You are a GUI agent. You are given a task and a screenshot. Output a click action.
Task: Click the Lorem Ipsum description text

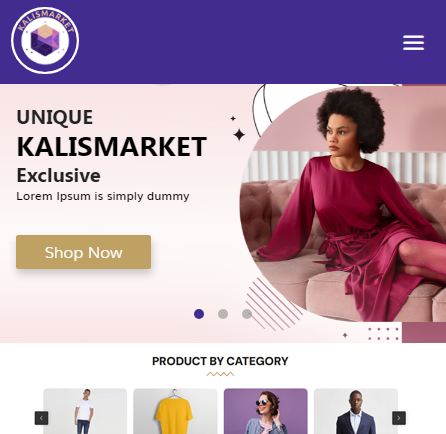(x=103, y=196)
